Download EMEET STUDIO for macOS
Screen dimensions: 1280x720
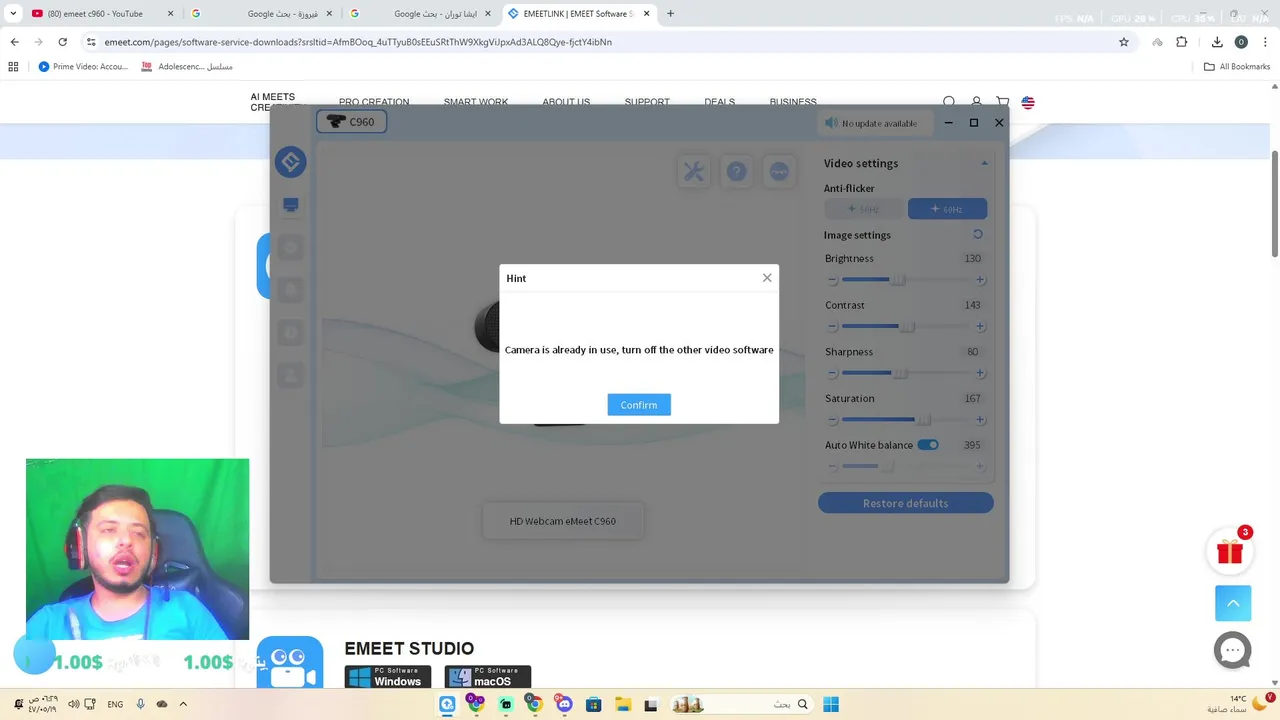click(488, 677)
